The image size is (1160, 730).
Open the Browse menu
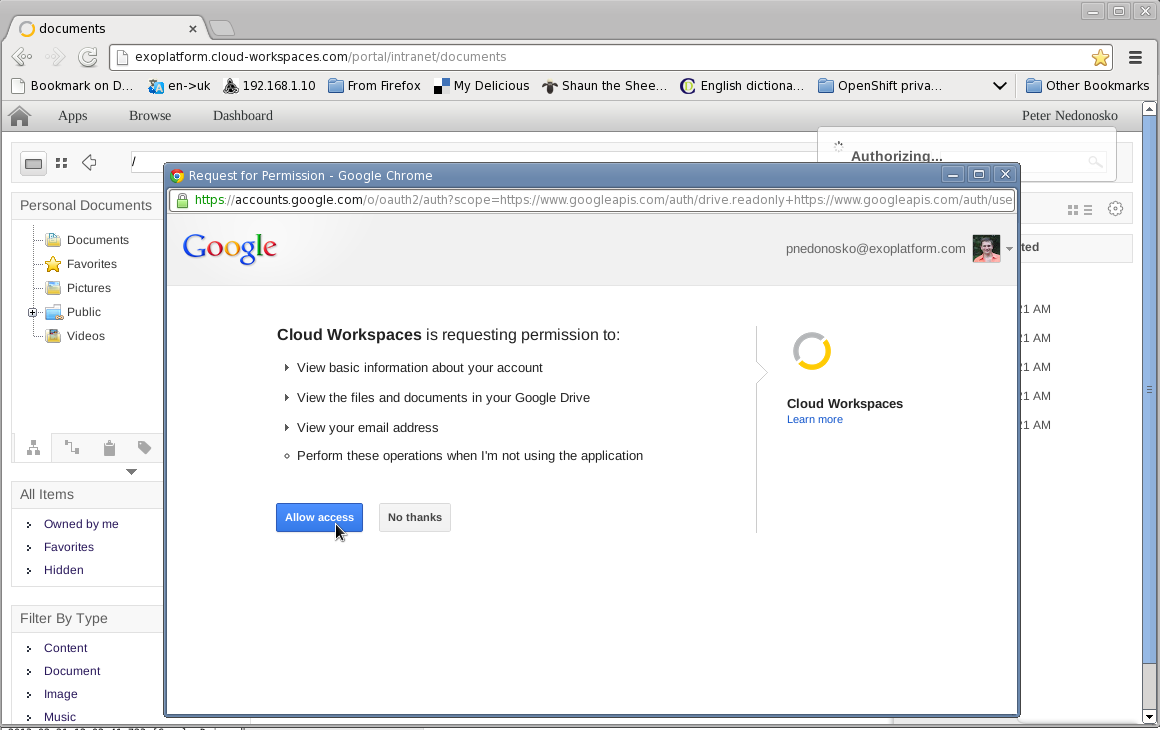click(x=150, y=115)
